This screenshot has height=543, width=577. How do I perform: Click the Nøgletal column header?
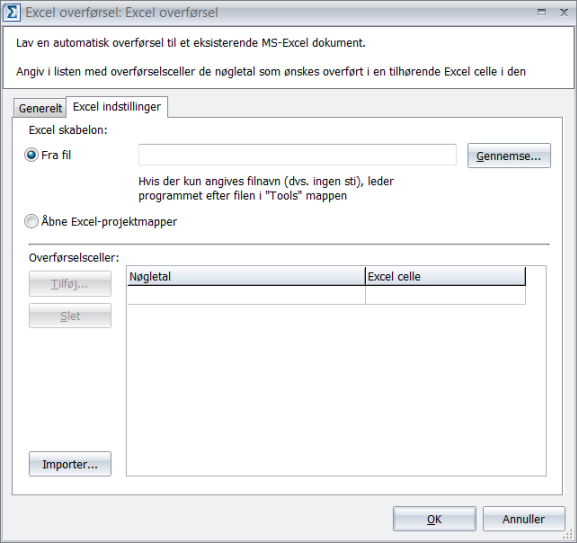tap(246, 276)
